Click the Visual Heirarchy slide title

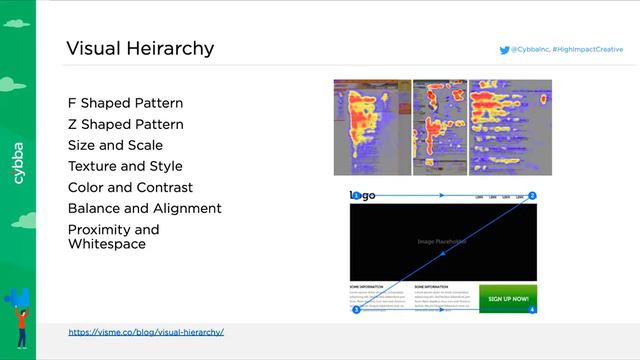pos(140,48)
